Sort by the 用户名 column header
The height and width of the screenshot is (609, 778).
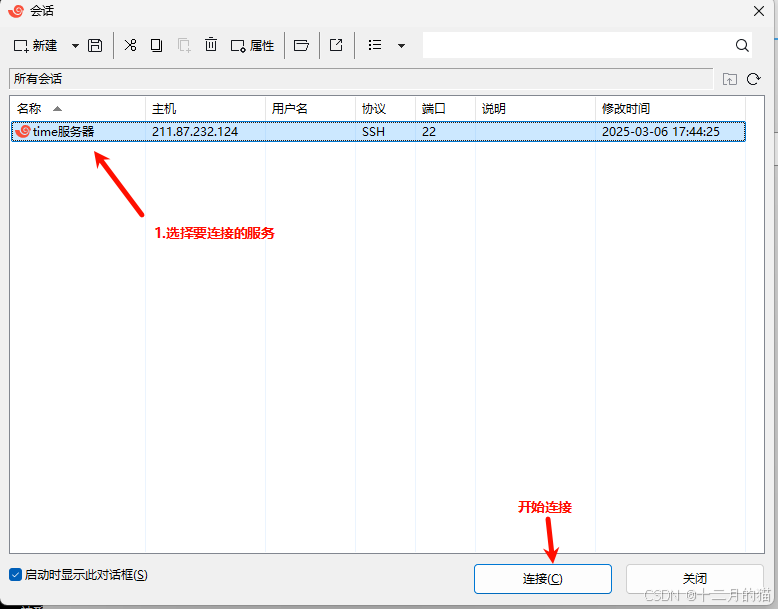[311, 108]
